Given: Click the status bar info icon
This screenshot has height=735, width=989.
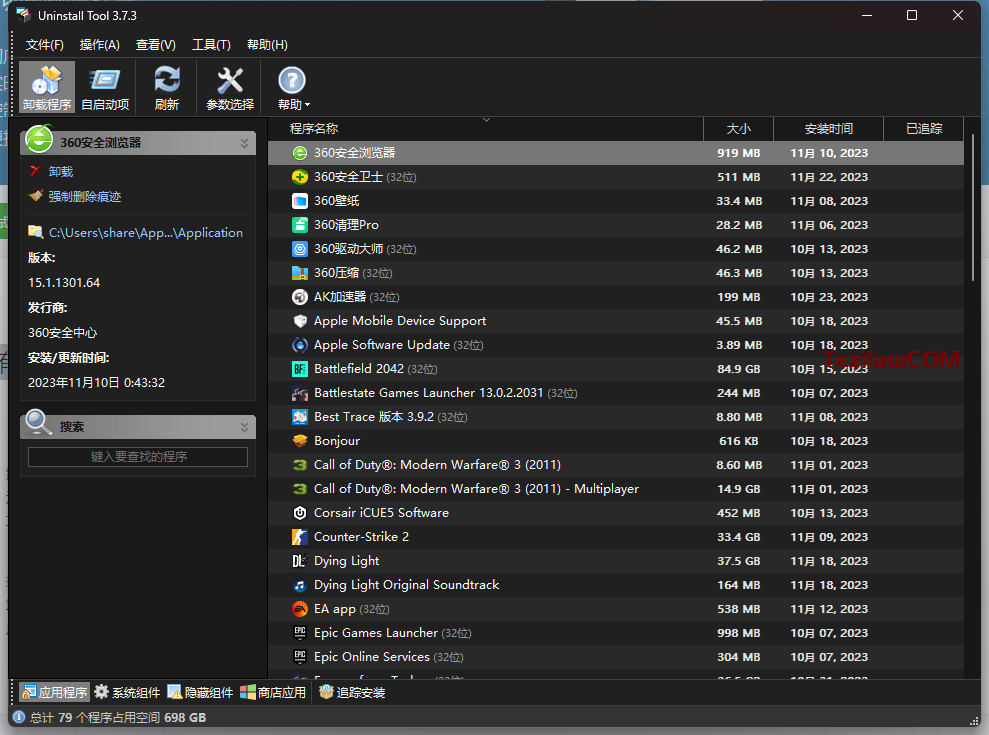Looking at the screenshot, I should pos(19,717).
